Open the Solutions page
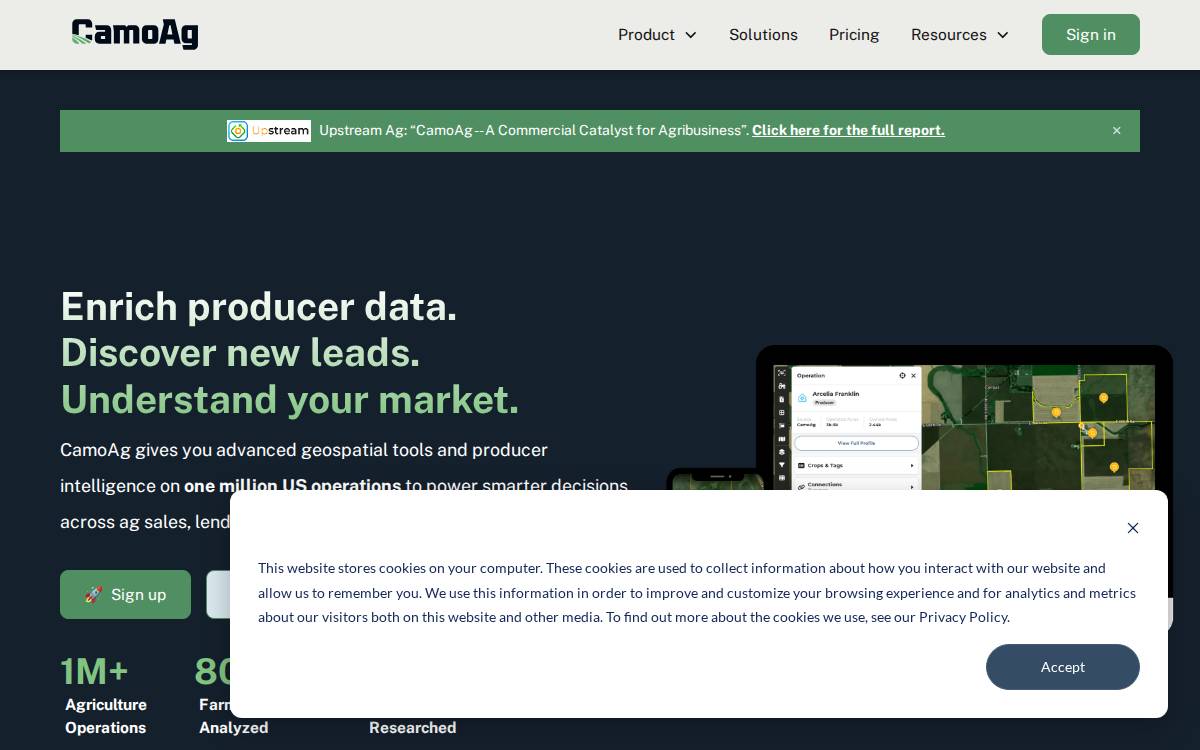Screen dimensions: 1200x750 pyautogui.click(x=763, y=35)
